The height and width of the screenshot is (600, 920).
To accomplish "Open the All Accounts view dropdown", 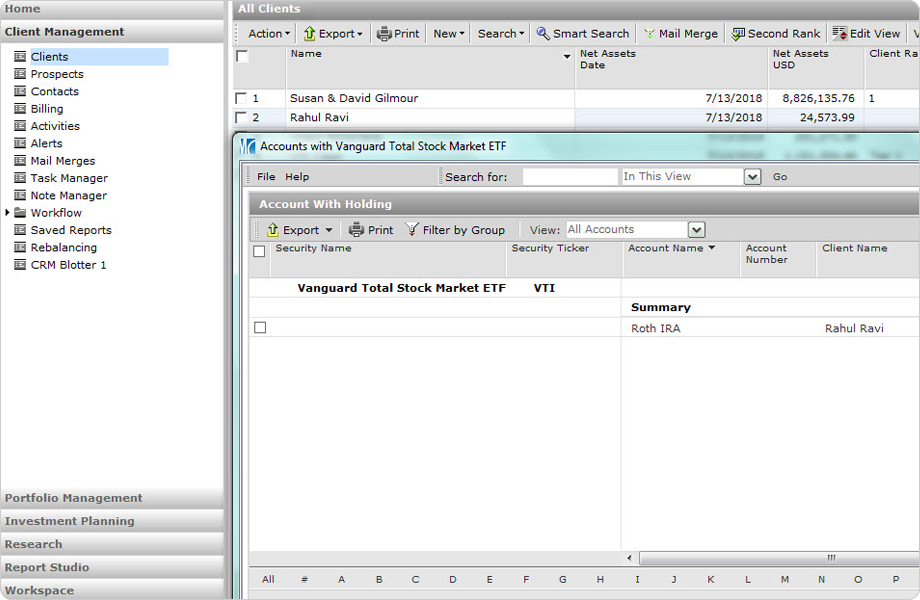I will click(697, 230).
